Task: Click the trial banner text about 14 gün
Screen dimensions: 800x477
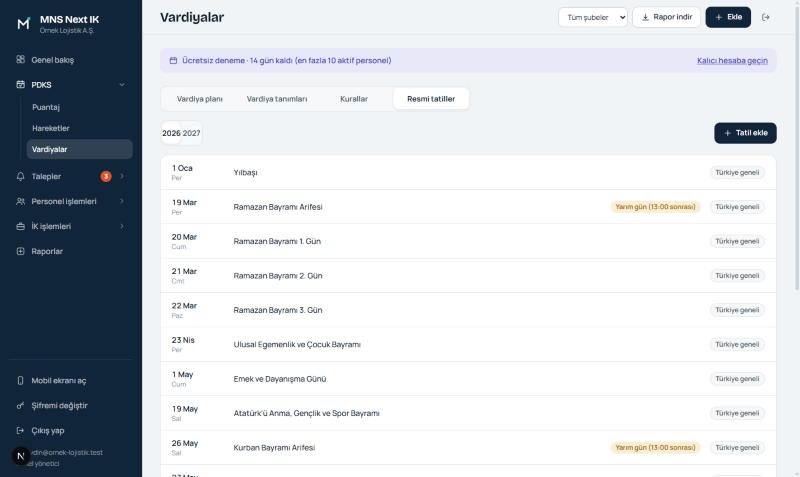Action: tap(287, 60)
